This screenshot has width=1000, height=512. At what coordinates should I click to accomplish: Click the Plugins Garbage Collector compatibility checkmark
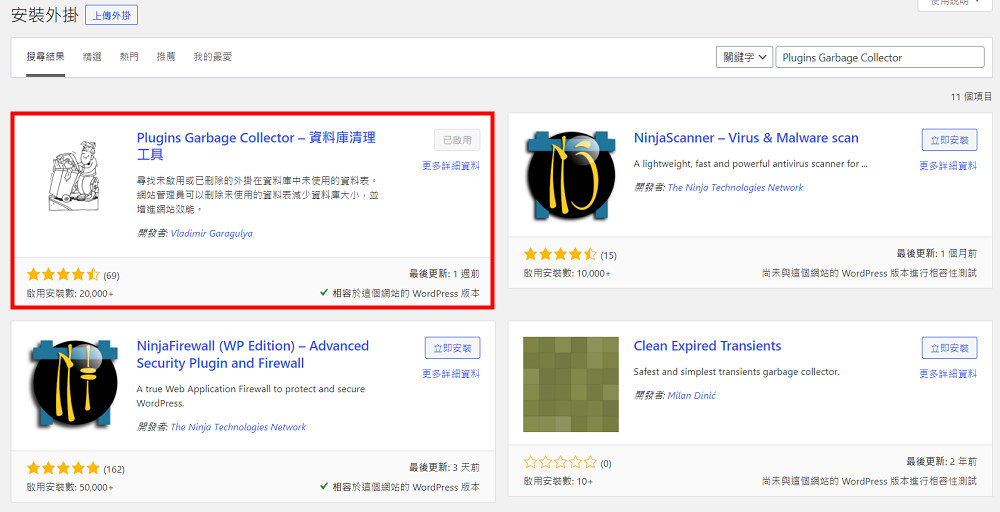(x=324, y=293)
